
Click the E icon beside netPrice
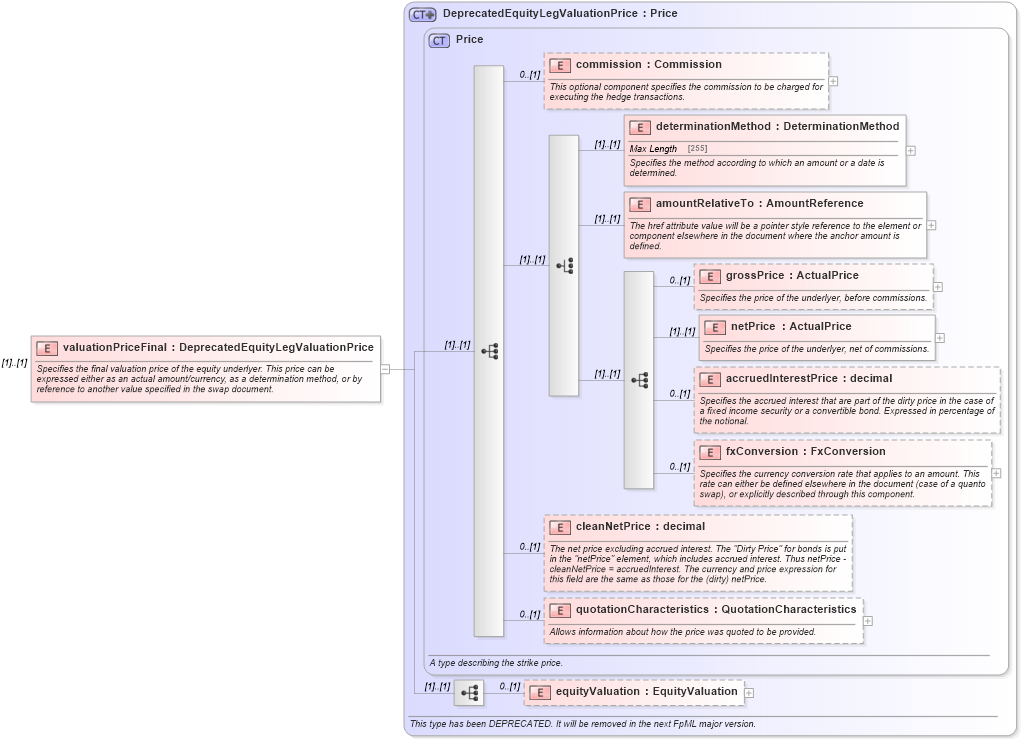[715, 327]
